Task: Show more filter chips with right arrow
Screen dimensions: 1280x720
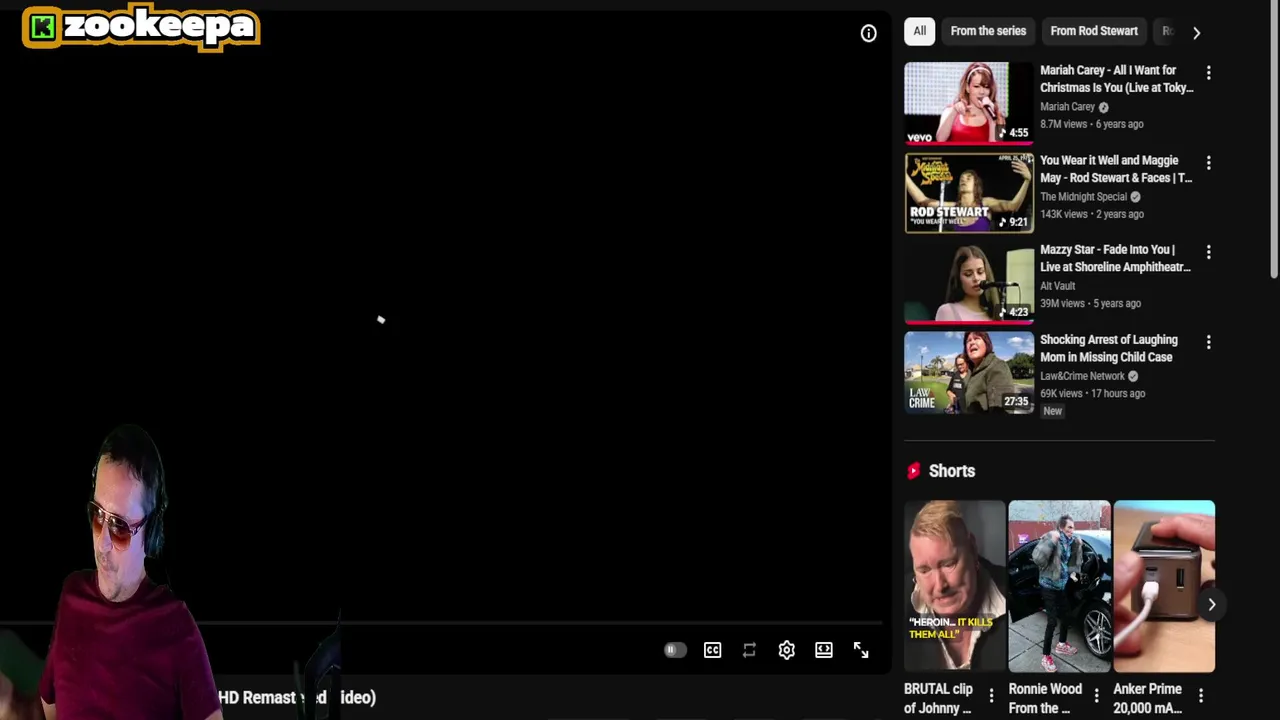Action: tap(1196, 32)
